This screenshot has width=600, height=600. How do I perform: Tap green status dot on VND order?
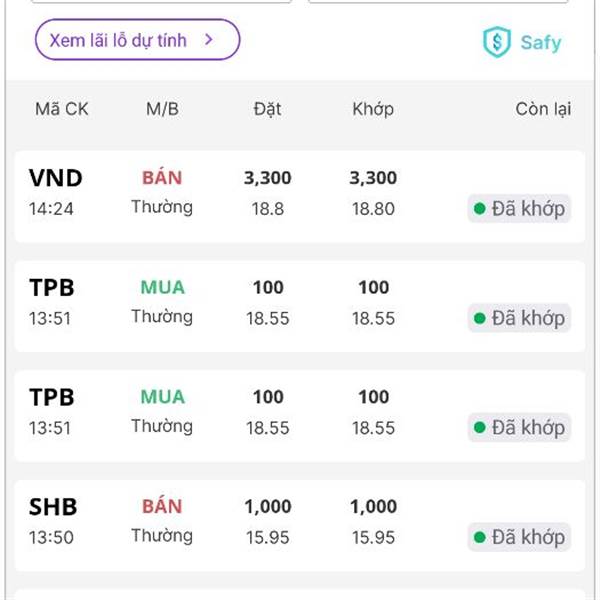479,209
